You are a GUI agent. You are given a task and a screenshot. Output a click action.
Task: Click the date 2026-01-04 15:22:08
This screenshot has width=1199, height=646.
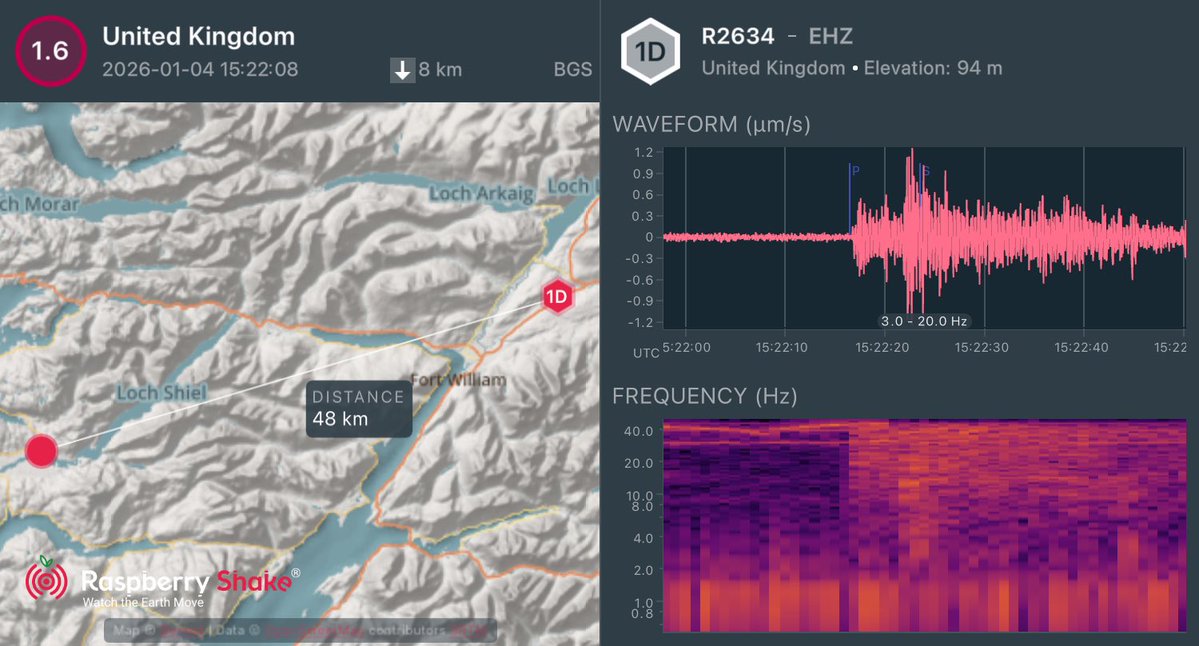[x=200, y=70]
